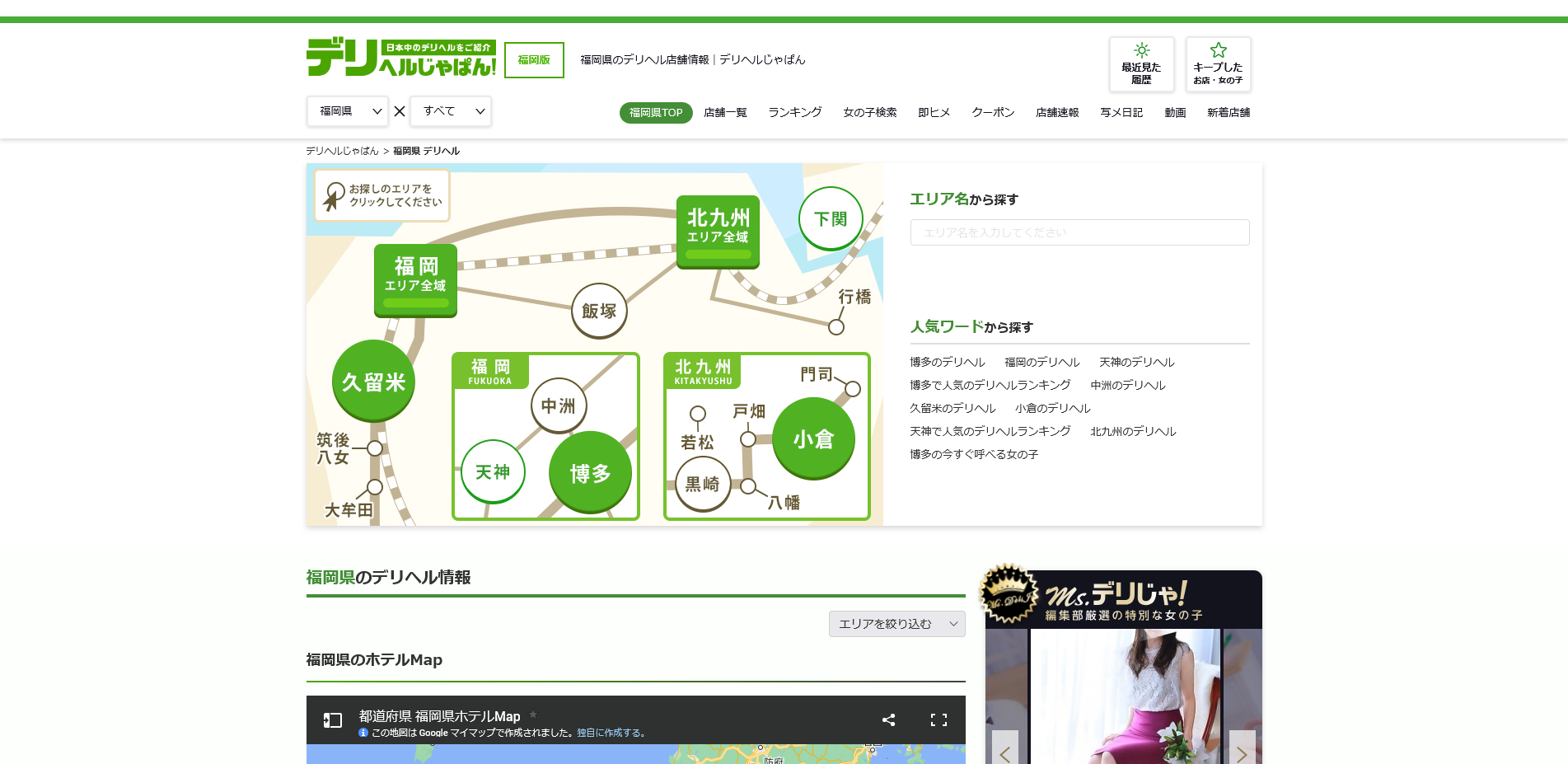Open the 北九州のデリヘル keyword link
Screen dimensions: 1568x764
click(x=1133, y=431)
